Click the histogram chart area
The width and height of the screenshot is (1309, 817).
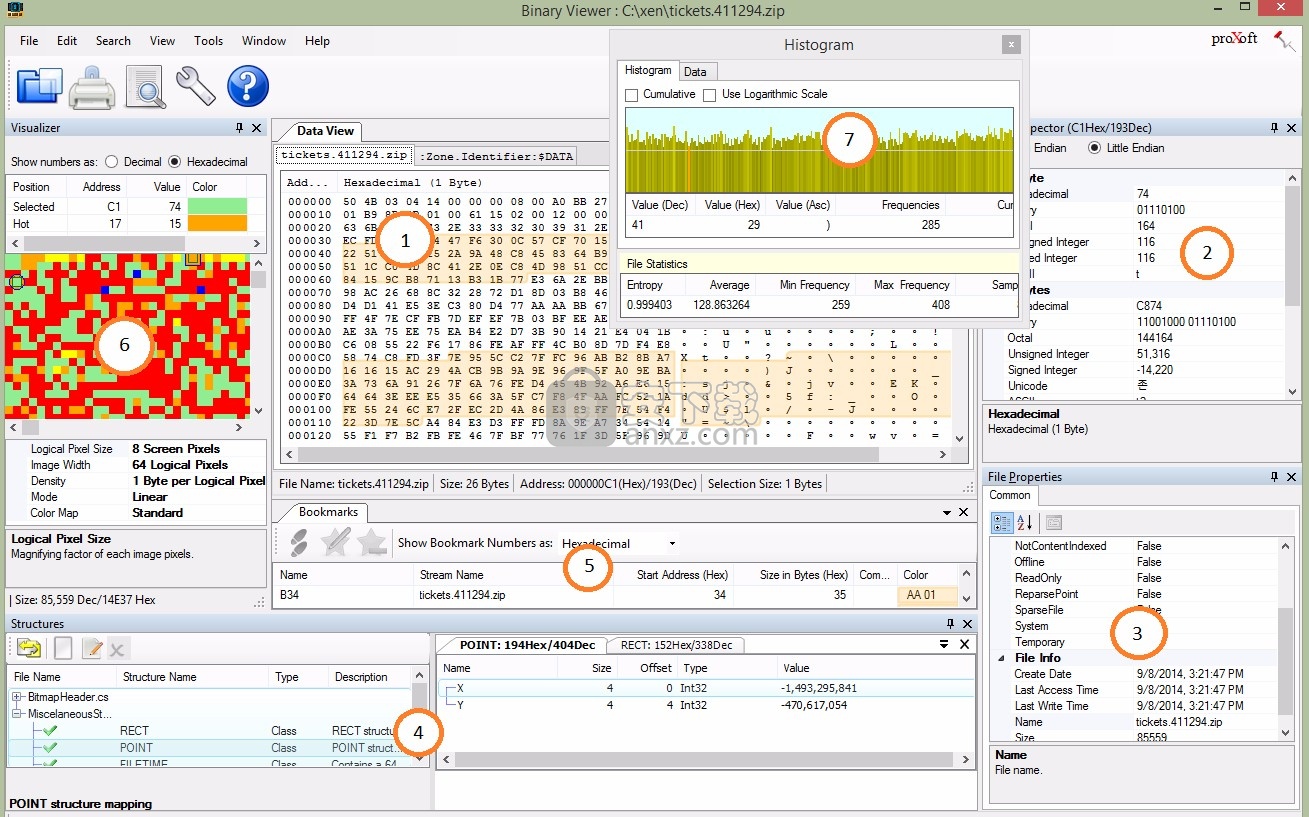coord(819,150)
